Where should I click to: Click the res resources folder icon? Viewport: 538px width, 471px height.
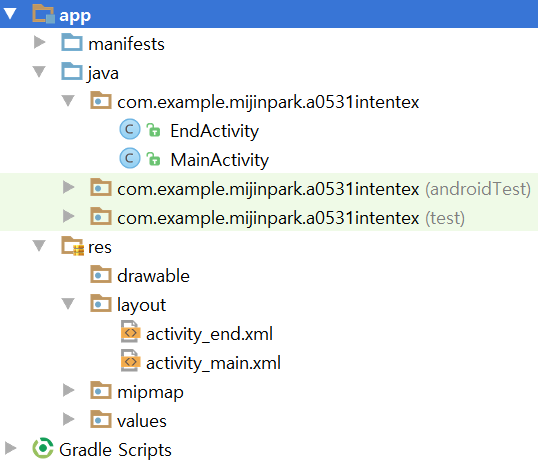(72, 246)
